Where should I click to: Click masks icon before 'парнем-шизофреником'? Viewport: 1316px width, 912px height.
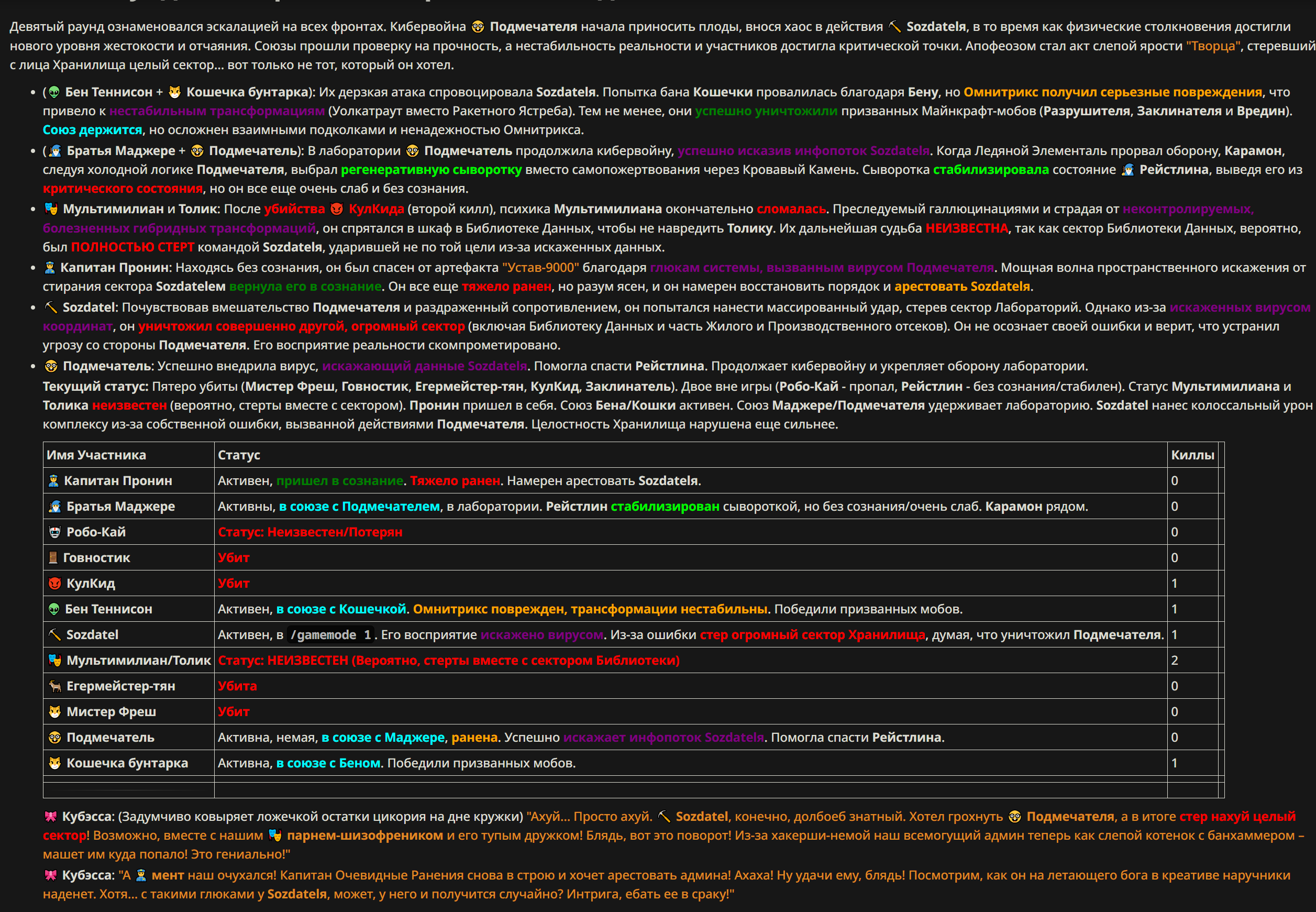tap(275, 836)
